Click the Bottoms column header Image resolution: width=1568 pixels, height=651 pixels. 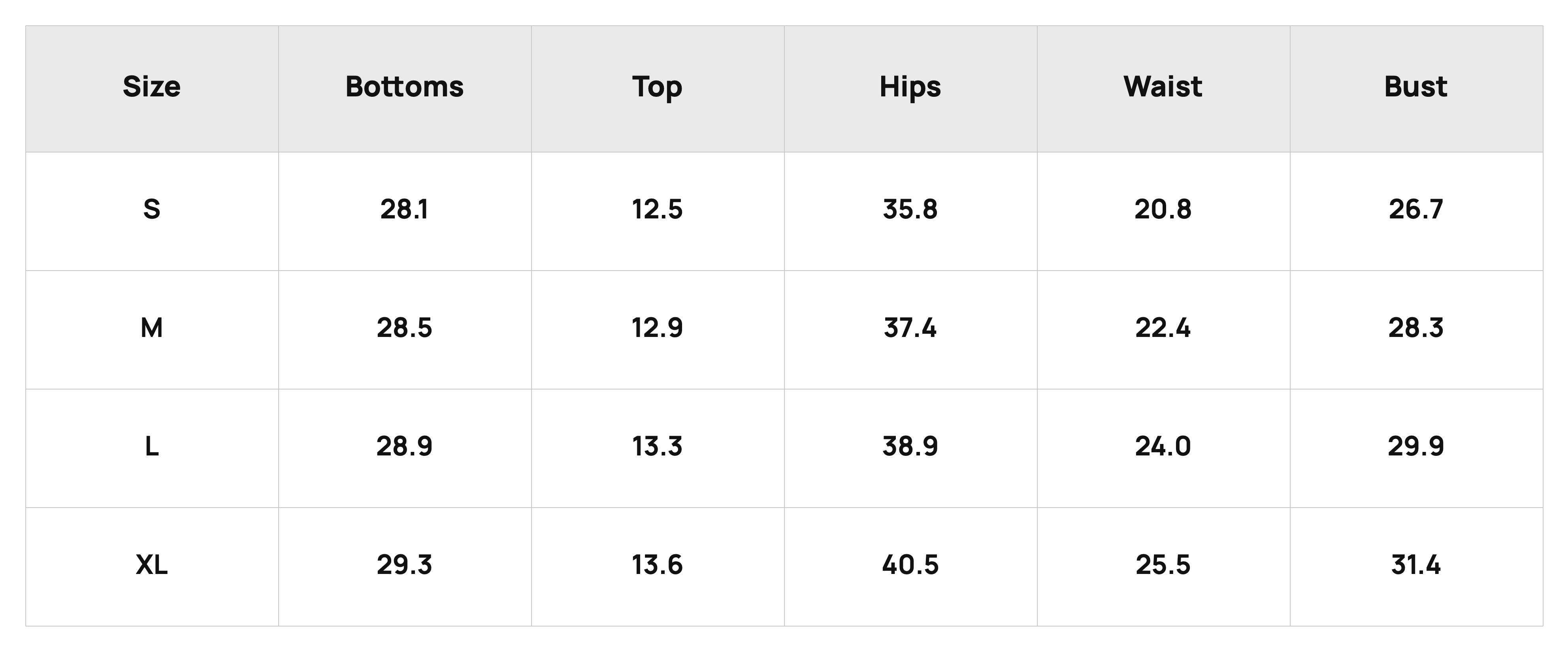click(x=405, y=87)
